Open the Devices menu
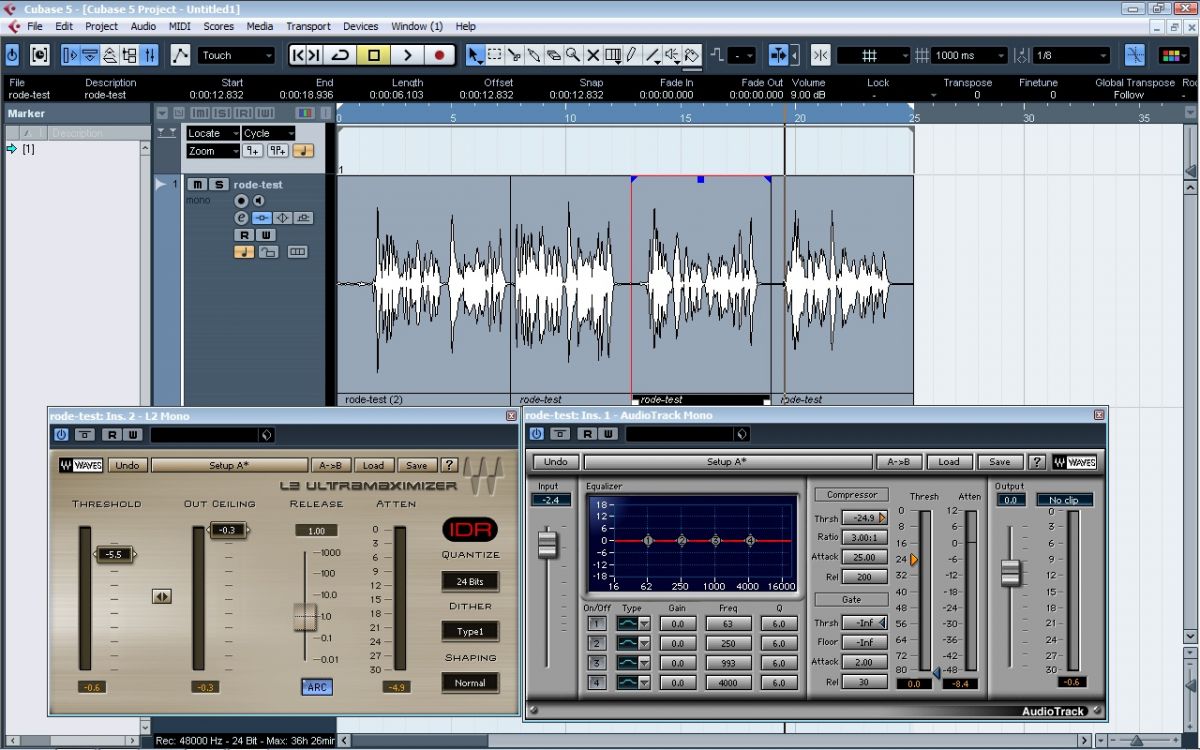 click(360, 26)
